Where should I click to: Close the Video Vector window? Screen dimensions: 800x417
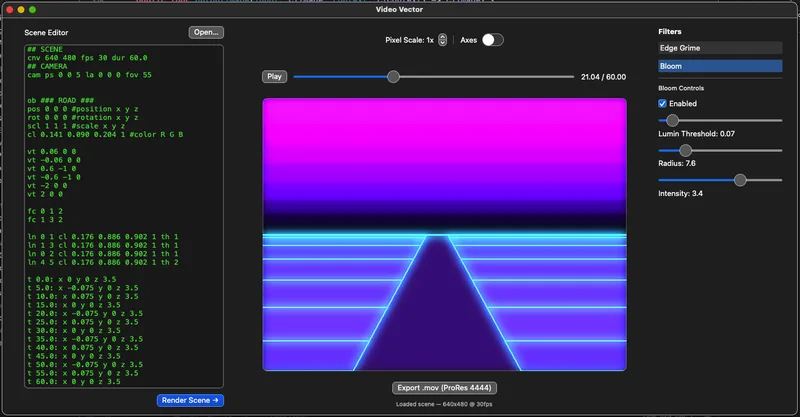(9, 10)
